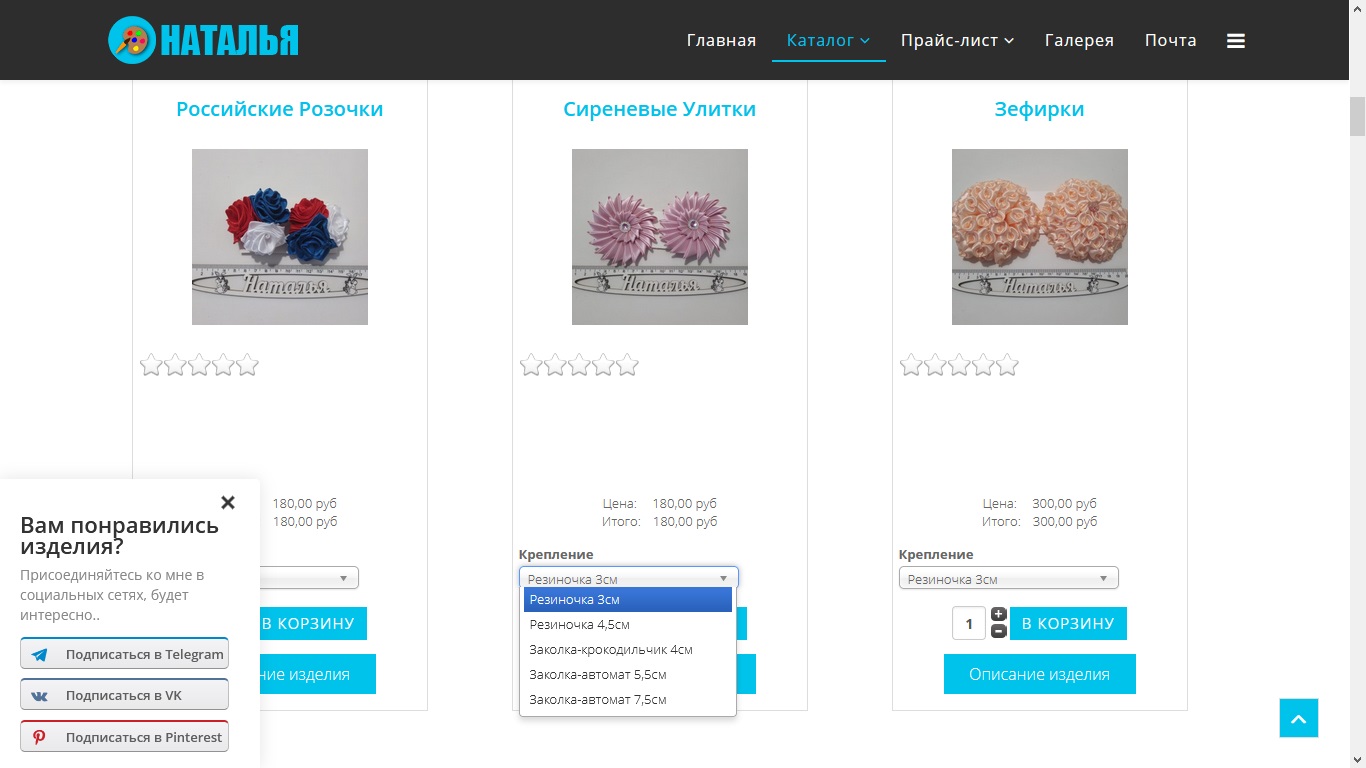Open the Каталог menu
1366x768 pixels.
[x=828, y=41]
